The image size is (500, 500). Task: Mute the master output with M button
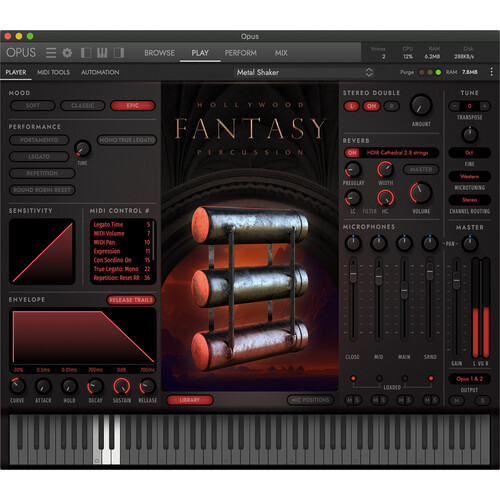[457, 400]
